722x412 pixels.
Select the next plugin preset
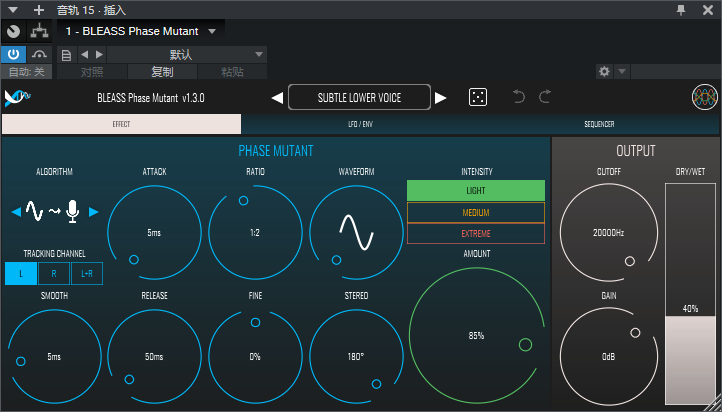pyautogui.click(x=441, y=98)
